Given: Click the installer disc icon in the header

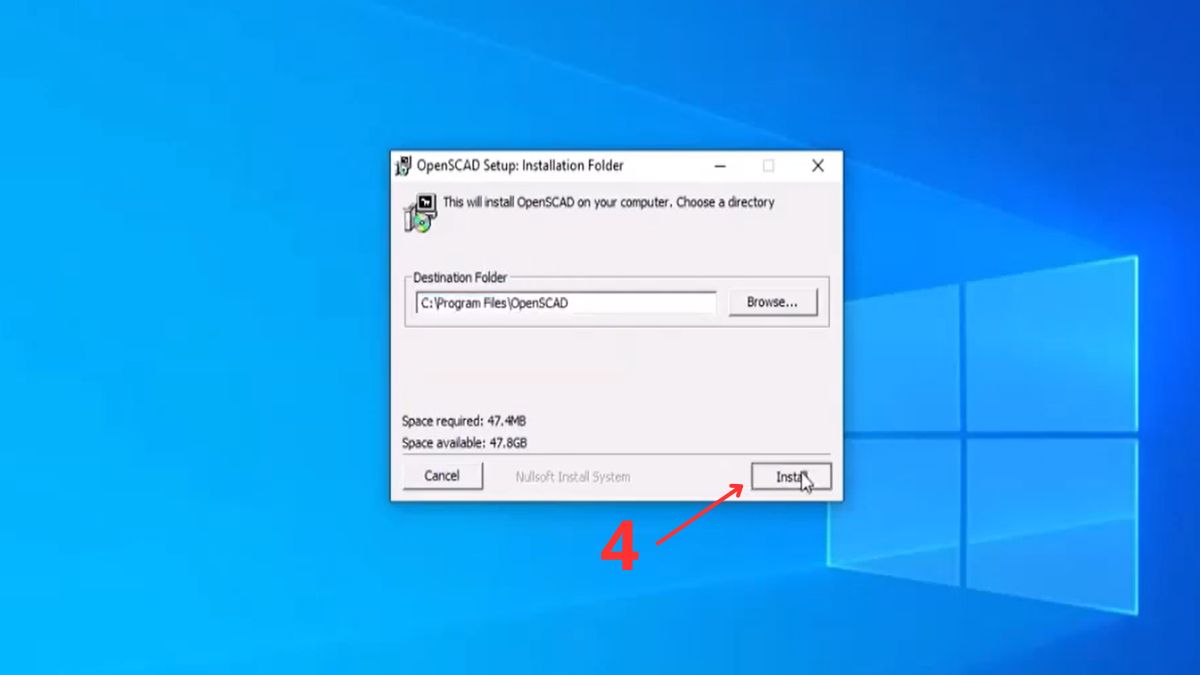Looking at the screenshot, I should [x=419, y=214].
